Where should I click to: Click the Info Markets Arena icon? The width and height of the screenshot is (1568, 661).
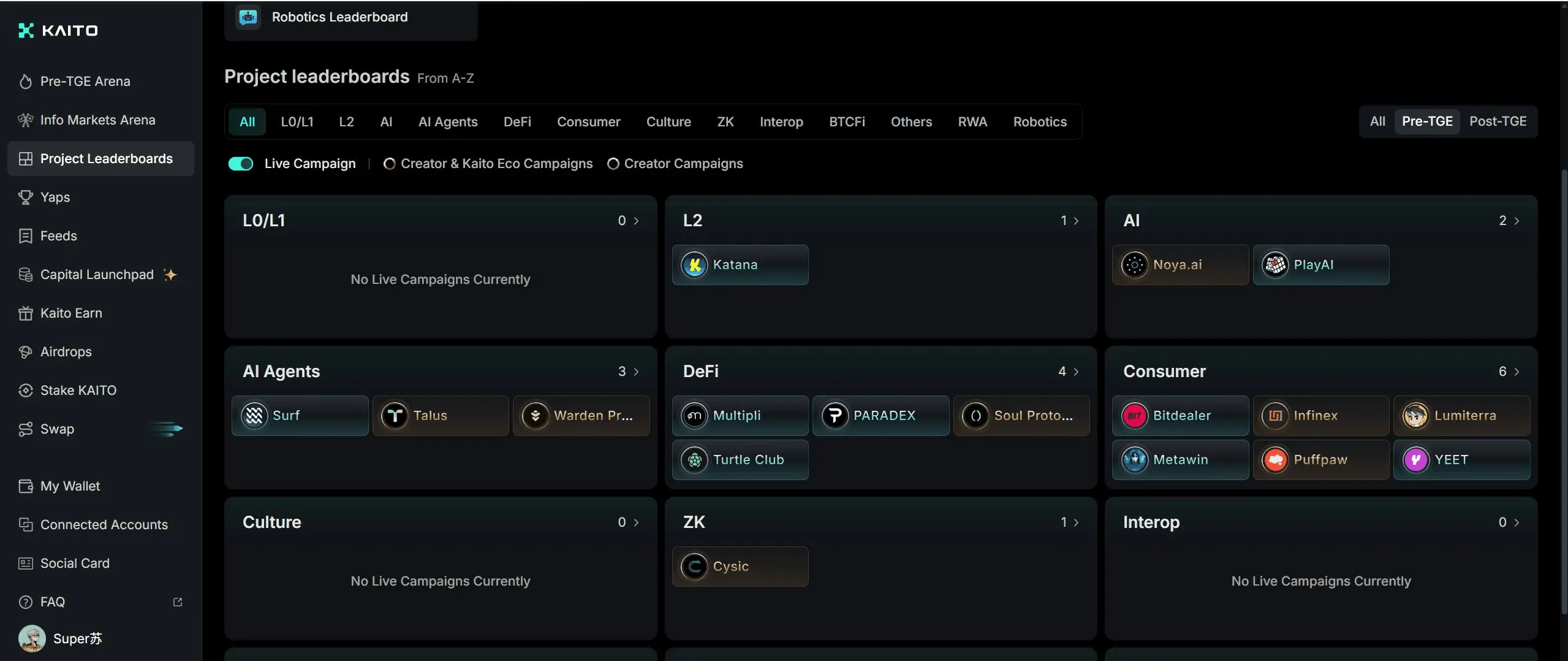point(25,120)
